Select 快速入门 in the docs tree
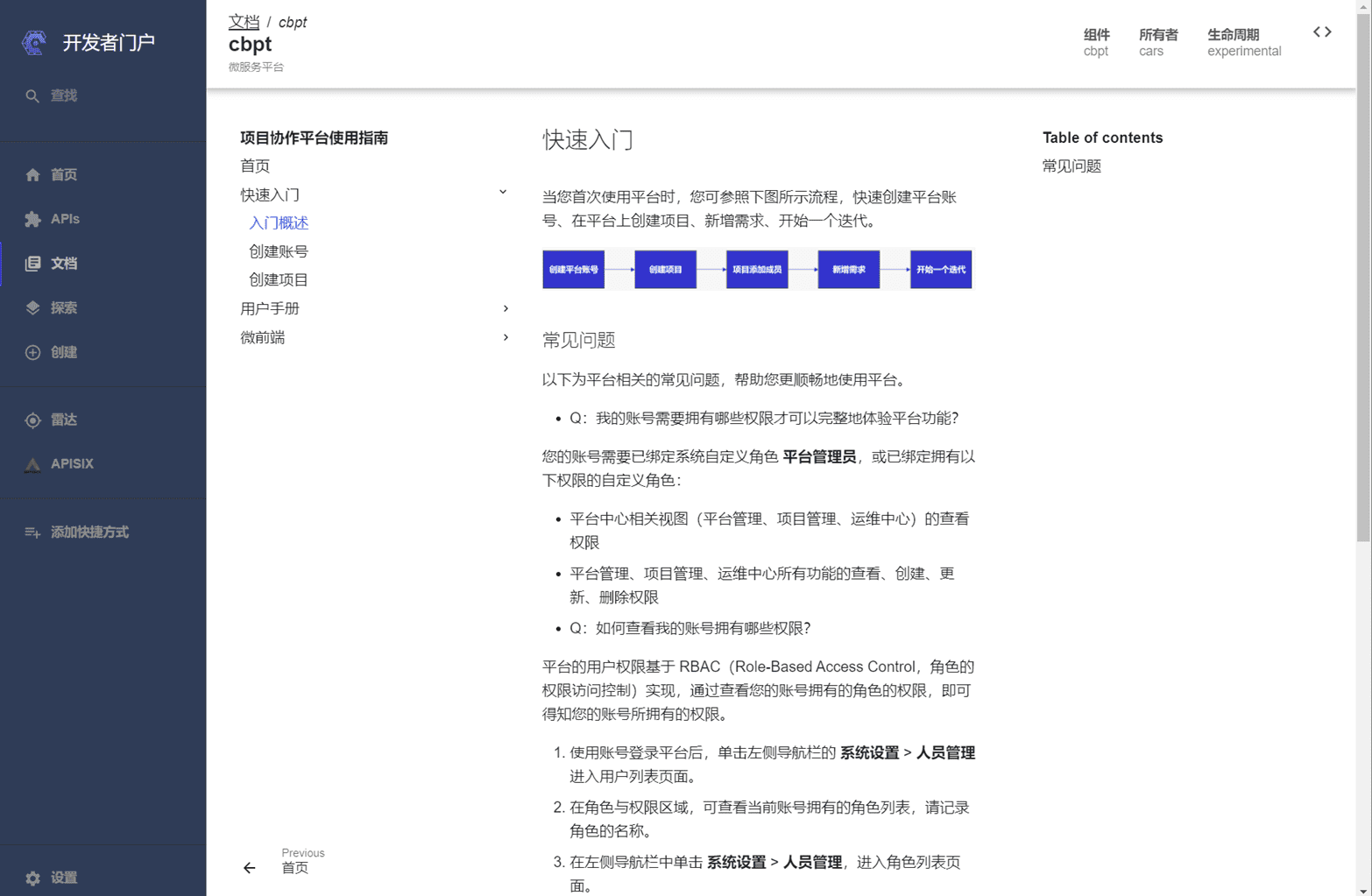Image resolution: width=1372 pixels, height=896 pixels. pos(270,194)
